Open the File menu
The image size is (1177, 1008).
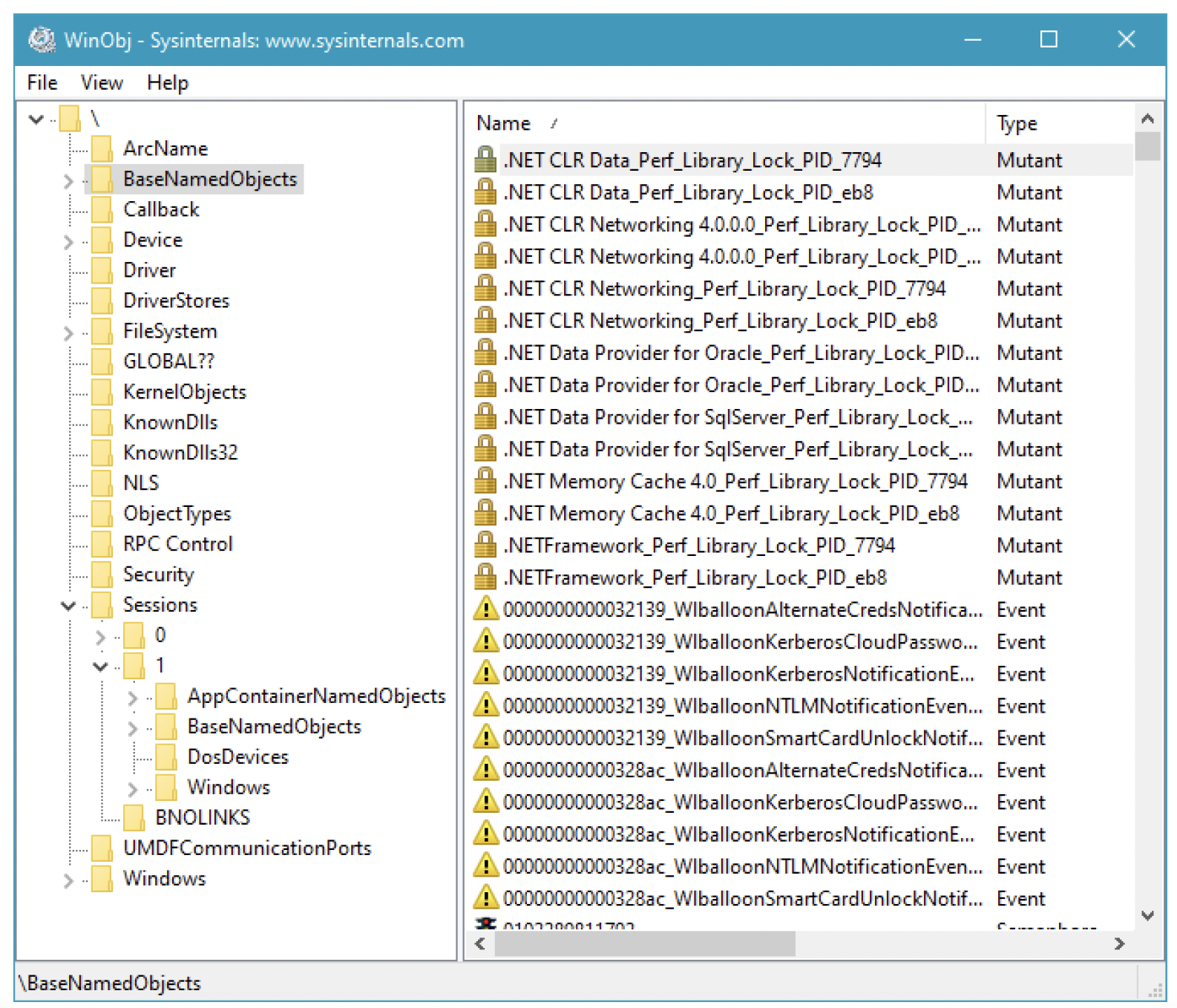tap(42, 82)
